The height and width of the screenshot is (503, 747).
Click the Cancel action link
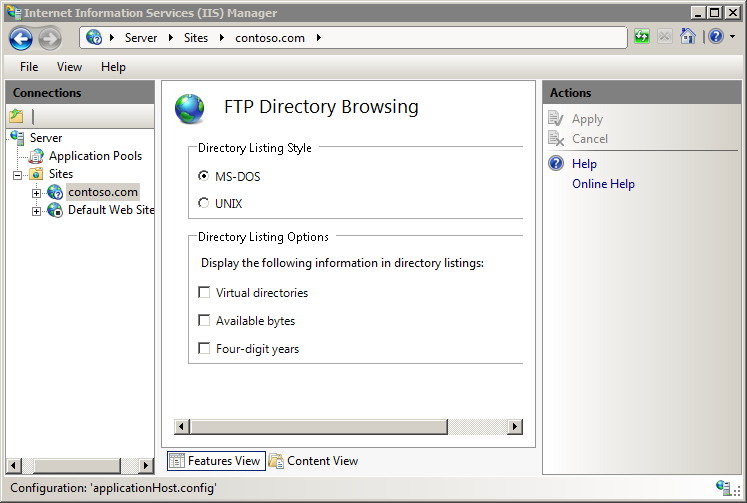click(590, 139)
